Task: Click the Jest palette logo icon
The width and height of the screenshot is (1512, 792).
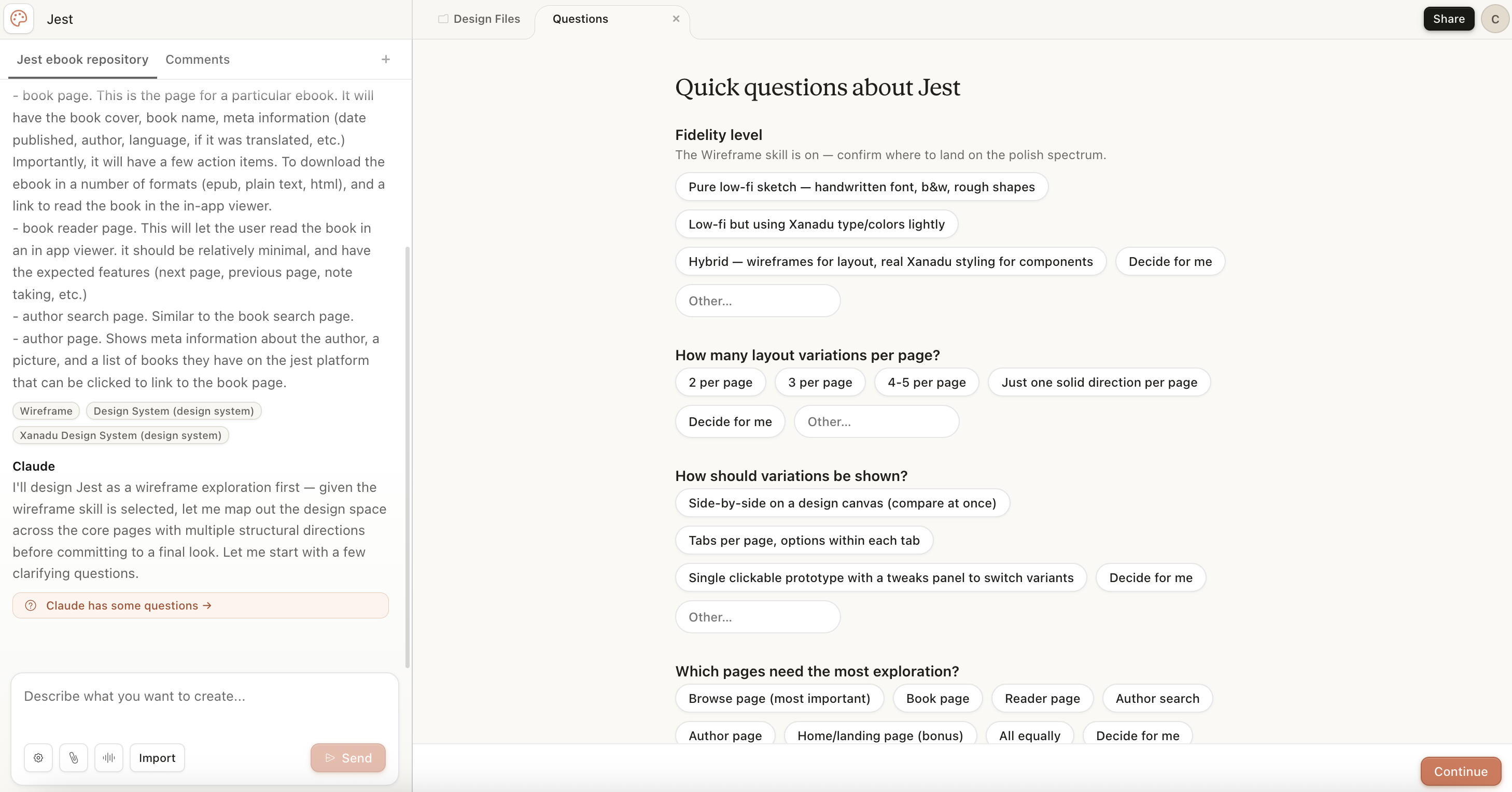Action: pos(19,19)
